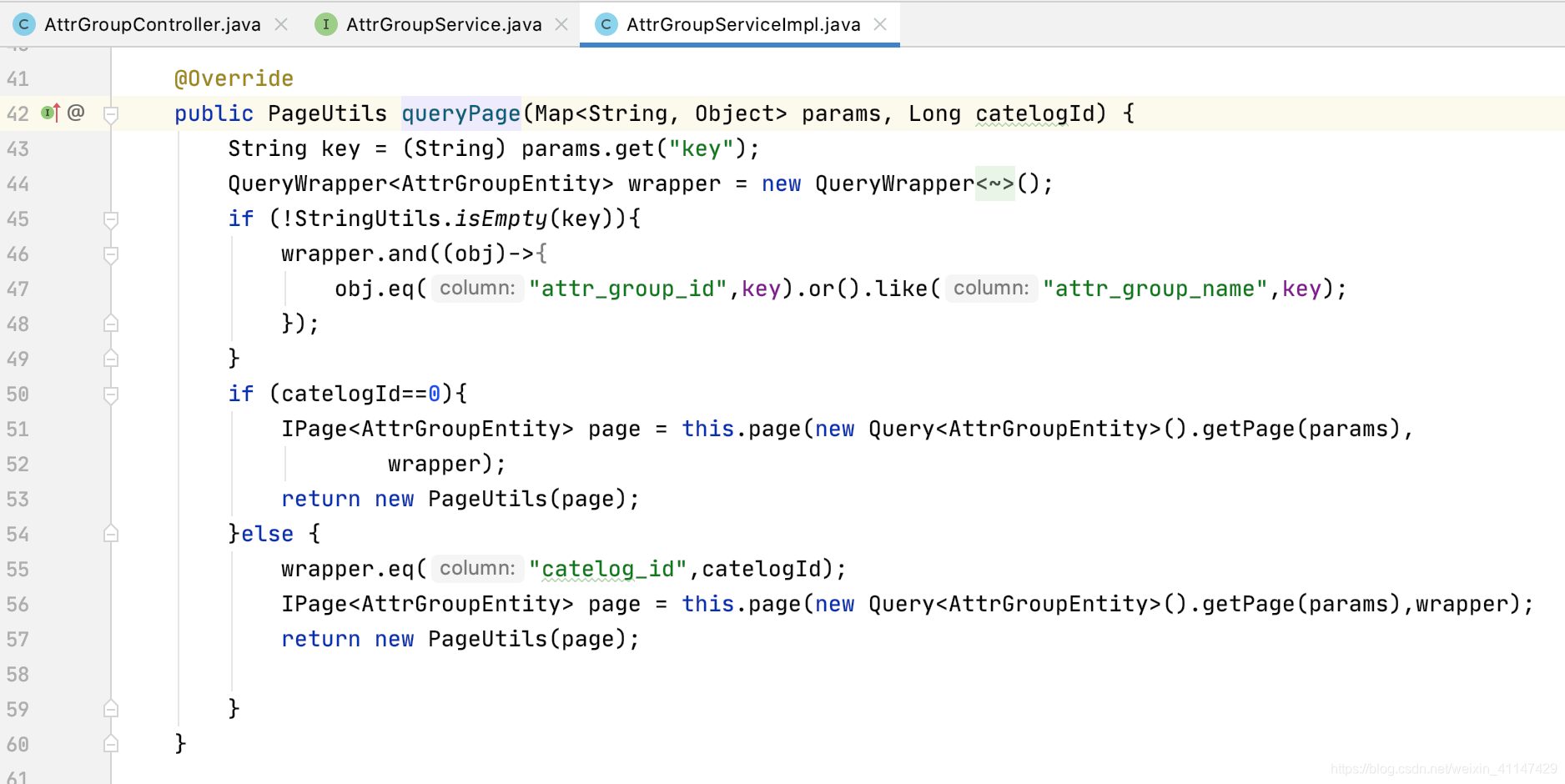Click the "catelog_id" string on line 55

point(608,569)
